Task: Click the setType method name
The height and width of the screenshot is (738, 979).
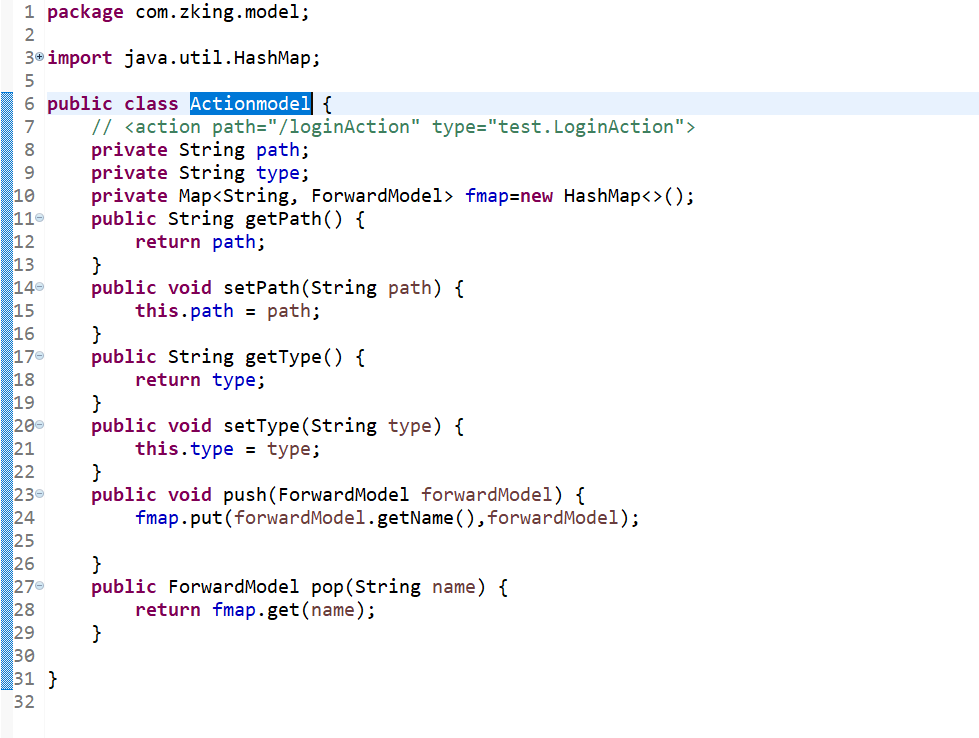Action: pos(262,426)
